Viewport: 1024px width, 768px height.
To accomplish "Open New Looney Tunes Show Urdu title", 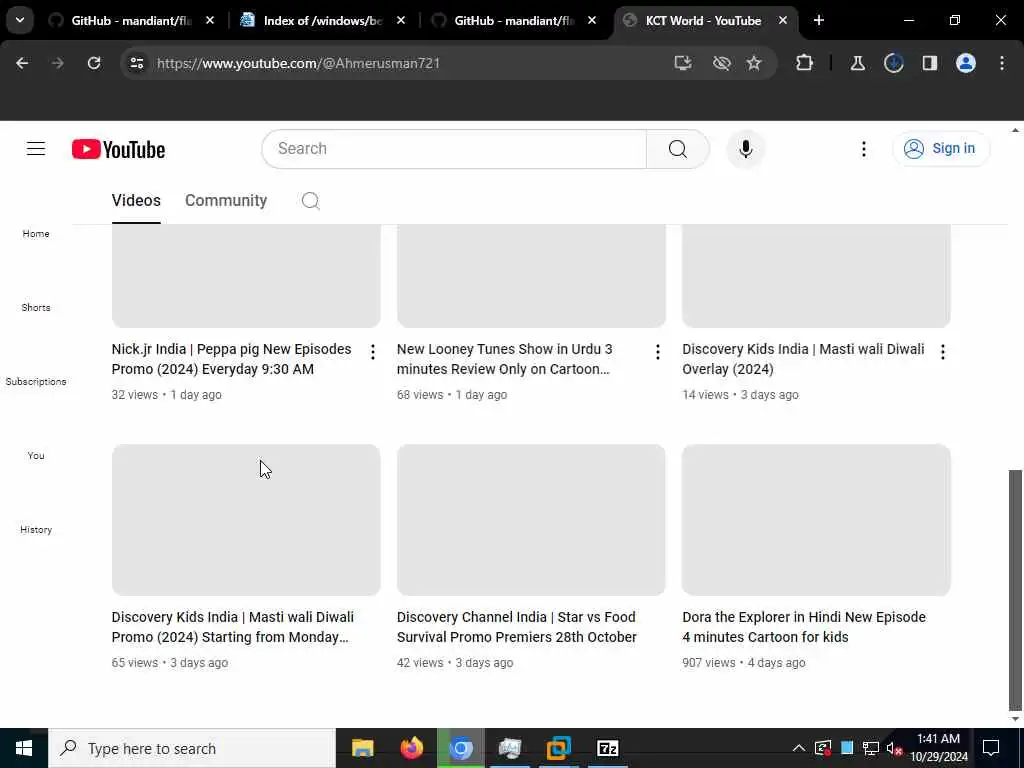I will (505, 359).
